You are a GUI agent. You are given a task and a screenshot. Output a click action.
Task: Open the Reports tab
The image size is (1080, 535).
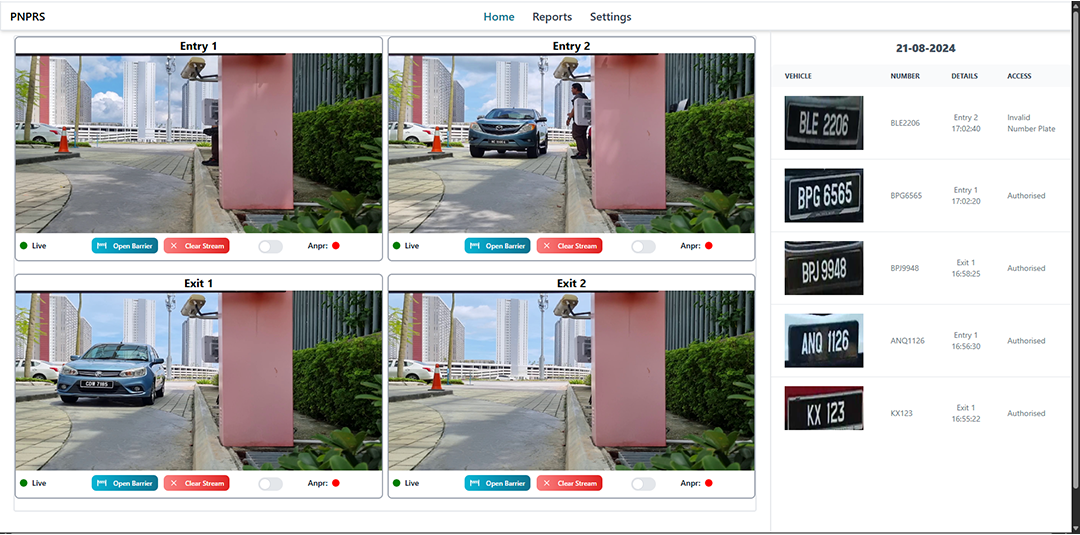click(552, 17)
